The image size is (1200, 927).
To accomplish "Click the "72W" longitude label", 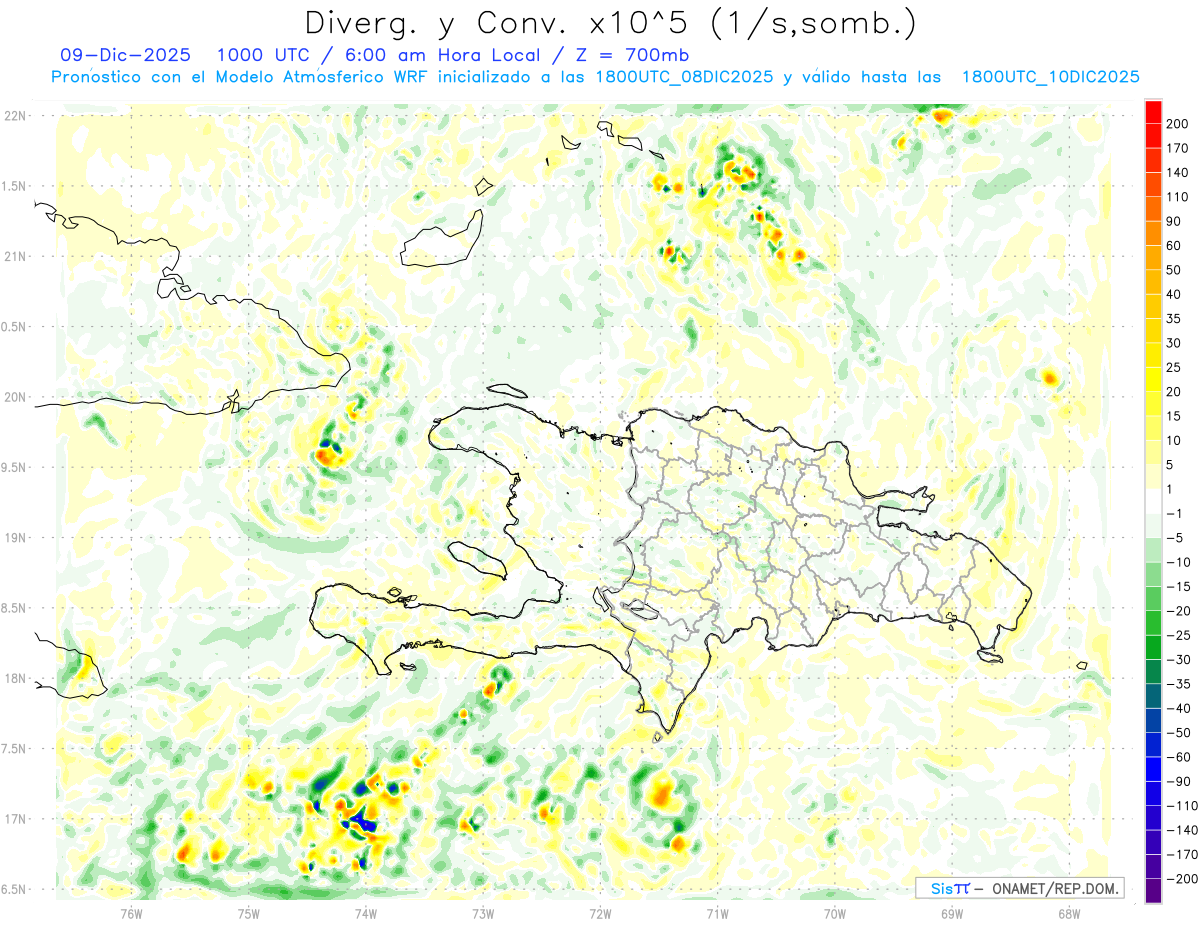I will pos(600,912).
